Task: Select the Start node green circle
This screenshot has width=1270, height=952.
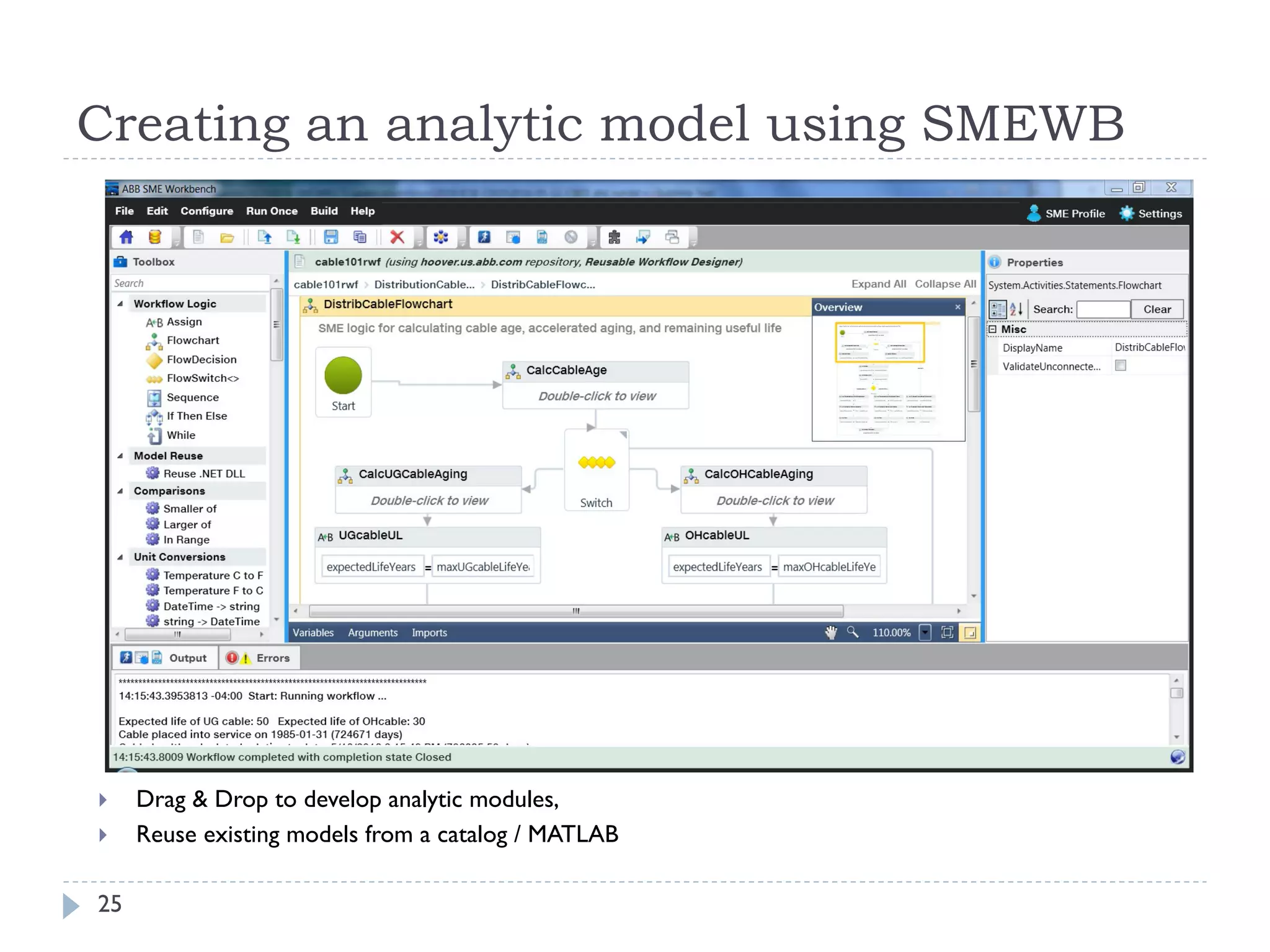Action: 343,375
